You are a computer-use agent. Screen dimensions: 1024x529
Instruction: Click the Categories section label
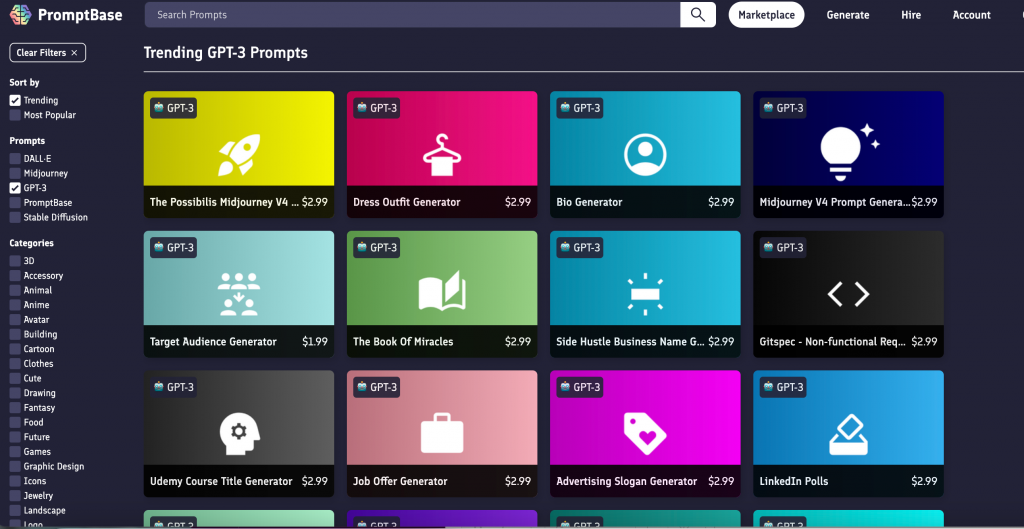tap(31, 243)
